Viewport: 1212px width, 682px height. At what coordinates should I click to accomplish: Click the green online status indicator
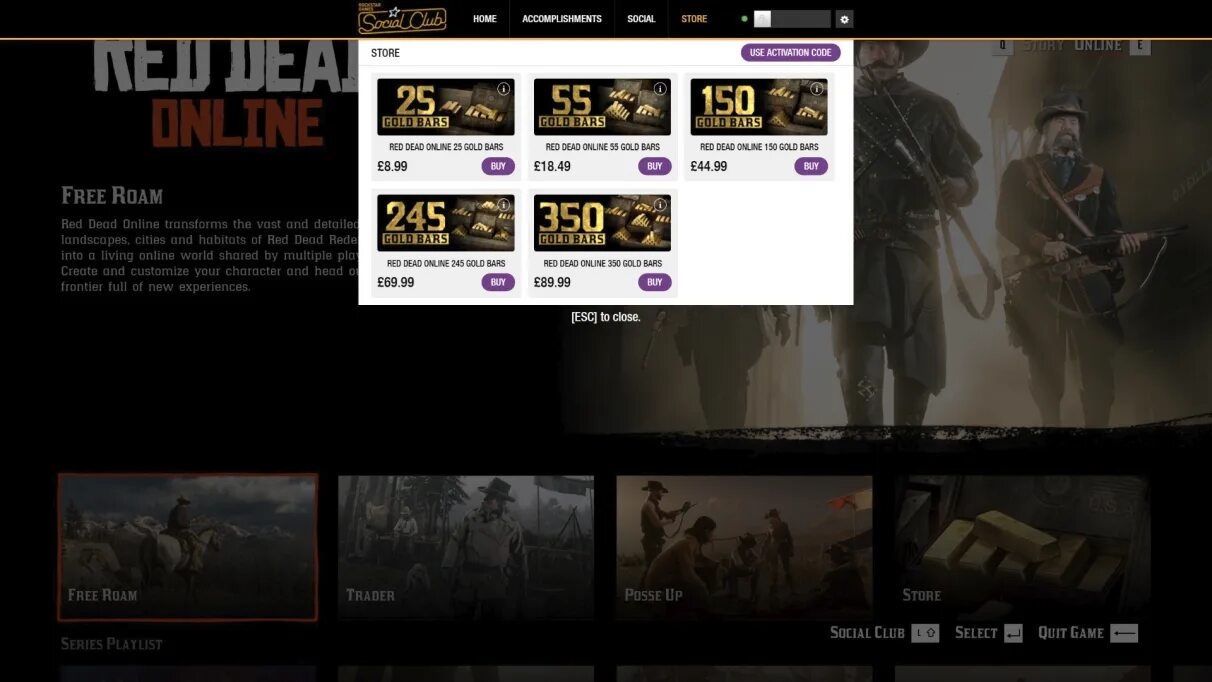click(743, 18)
